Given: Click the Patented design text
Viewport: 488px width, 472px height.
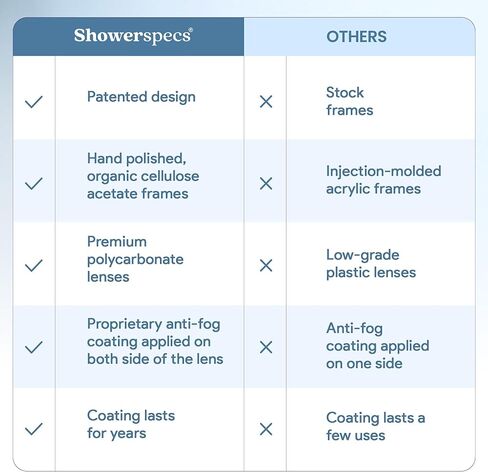Looking at the screenshot, I should click(141, 97).
